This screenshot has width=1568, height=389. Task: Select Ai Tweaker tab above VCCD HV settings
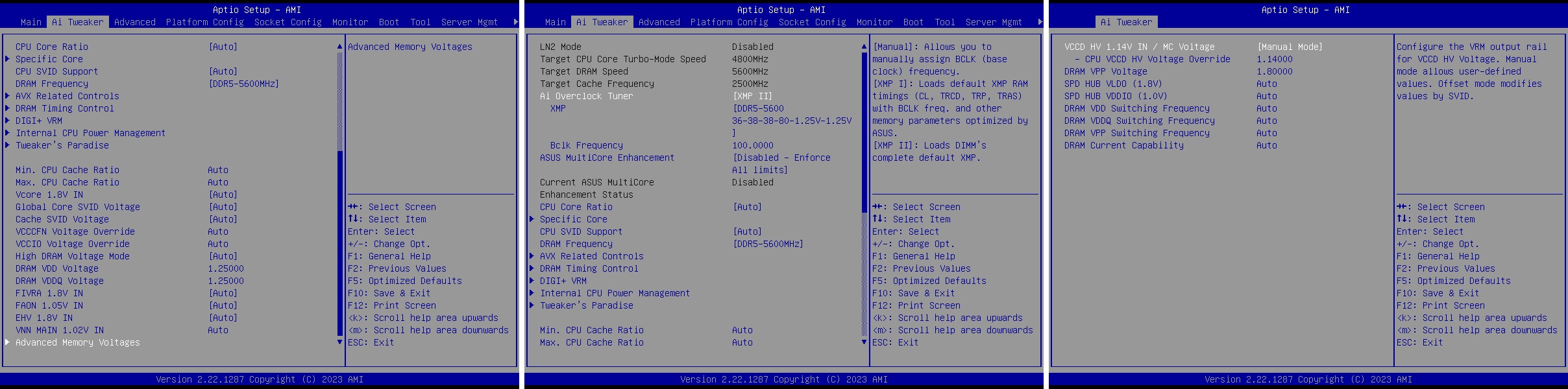(1127, 22)
